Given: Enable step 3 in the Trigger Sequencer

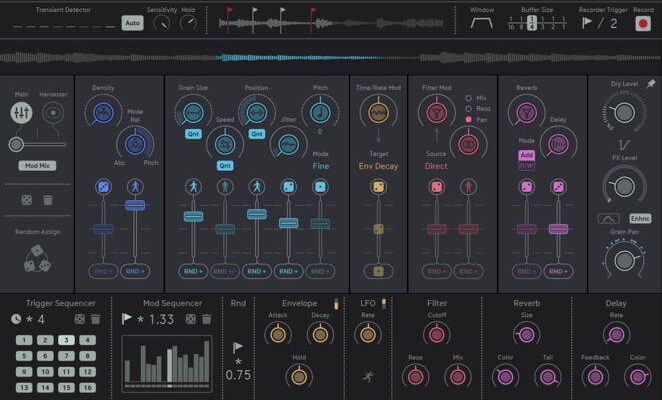Looking at the screenshot, I should pyautogui.click(x=65, y=340).
